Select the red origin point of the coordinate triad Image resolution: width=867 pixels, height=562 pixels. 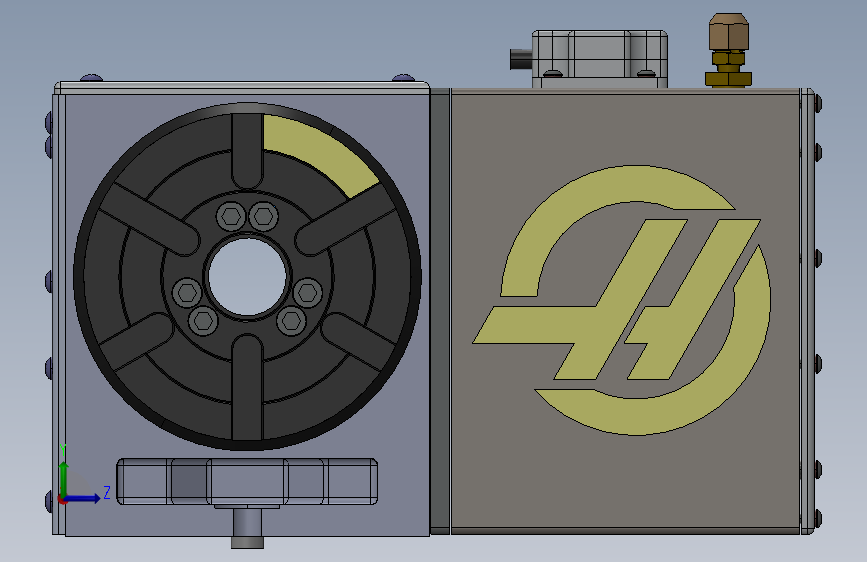62,499
